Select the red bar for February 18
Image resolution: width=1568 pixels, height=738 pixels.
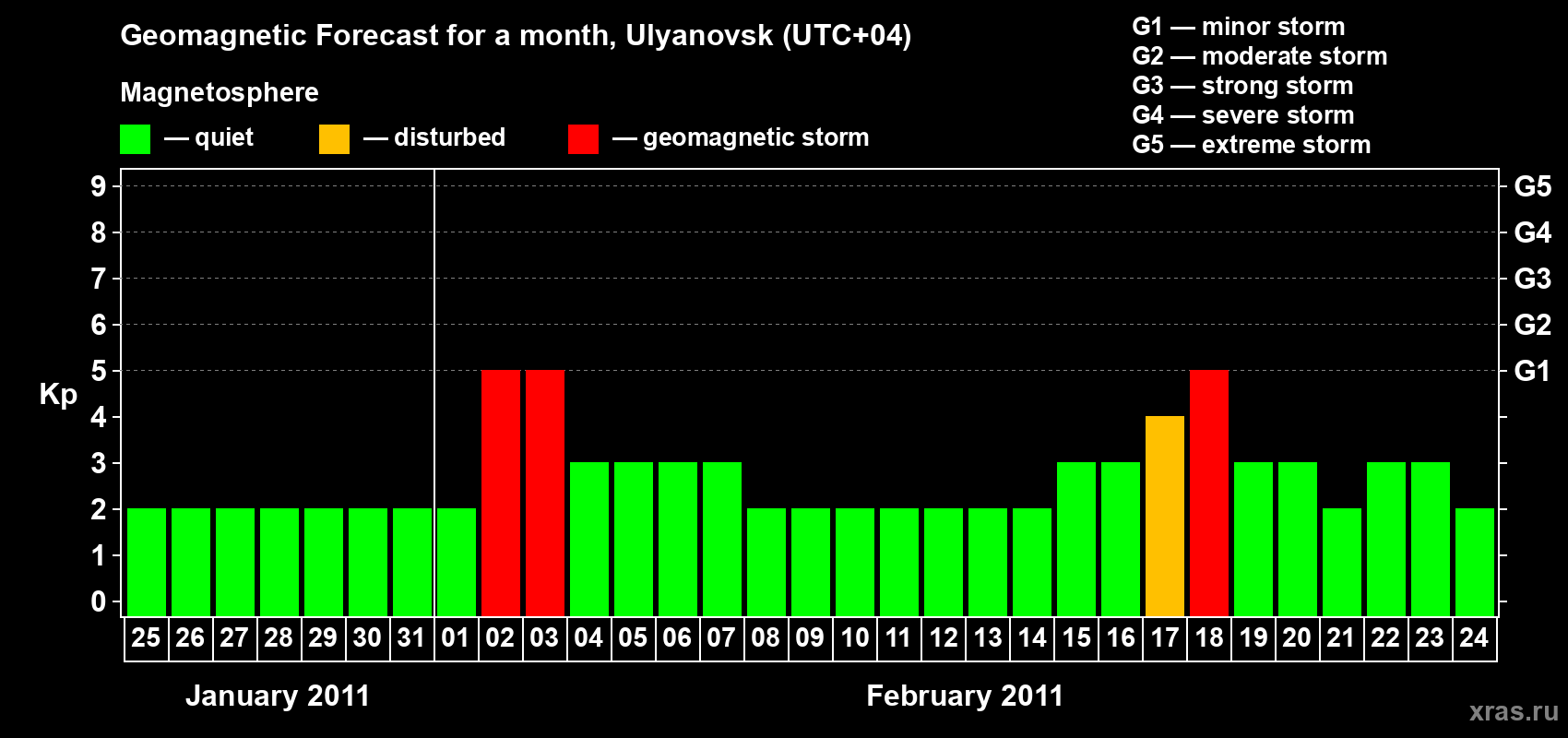pos(1209,493)
